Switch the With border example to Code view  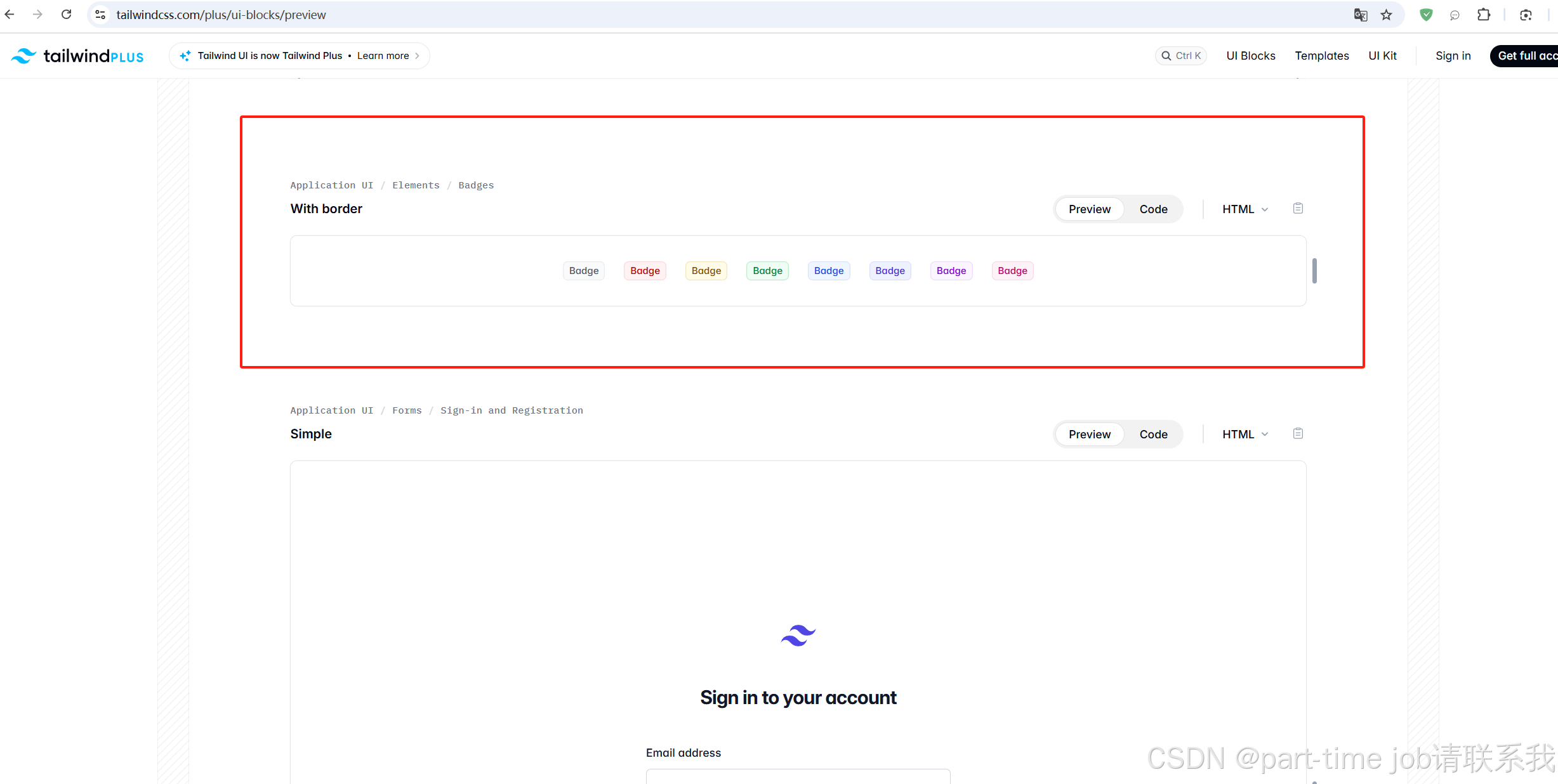pos(1153,209)
